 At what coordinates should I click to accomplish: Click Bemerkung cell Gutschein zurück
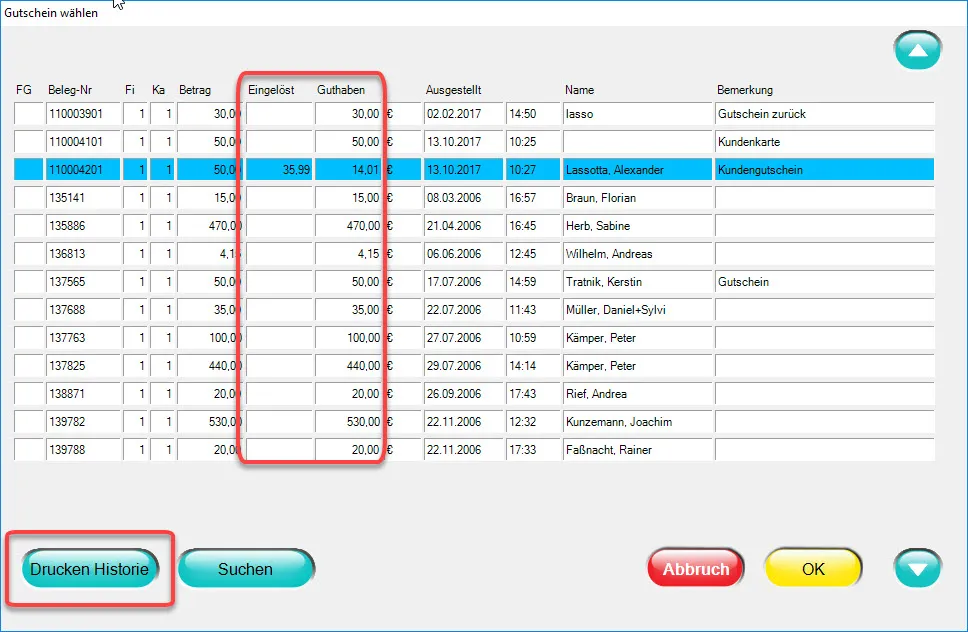pyautogui.click(x=824, y=114)
